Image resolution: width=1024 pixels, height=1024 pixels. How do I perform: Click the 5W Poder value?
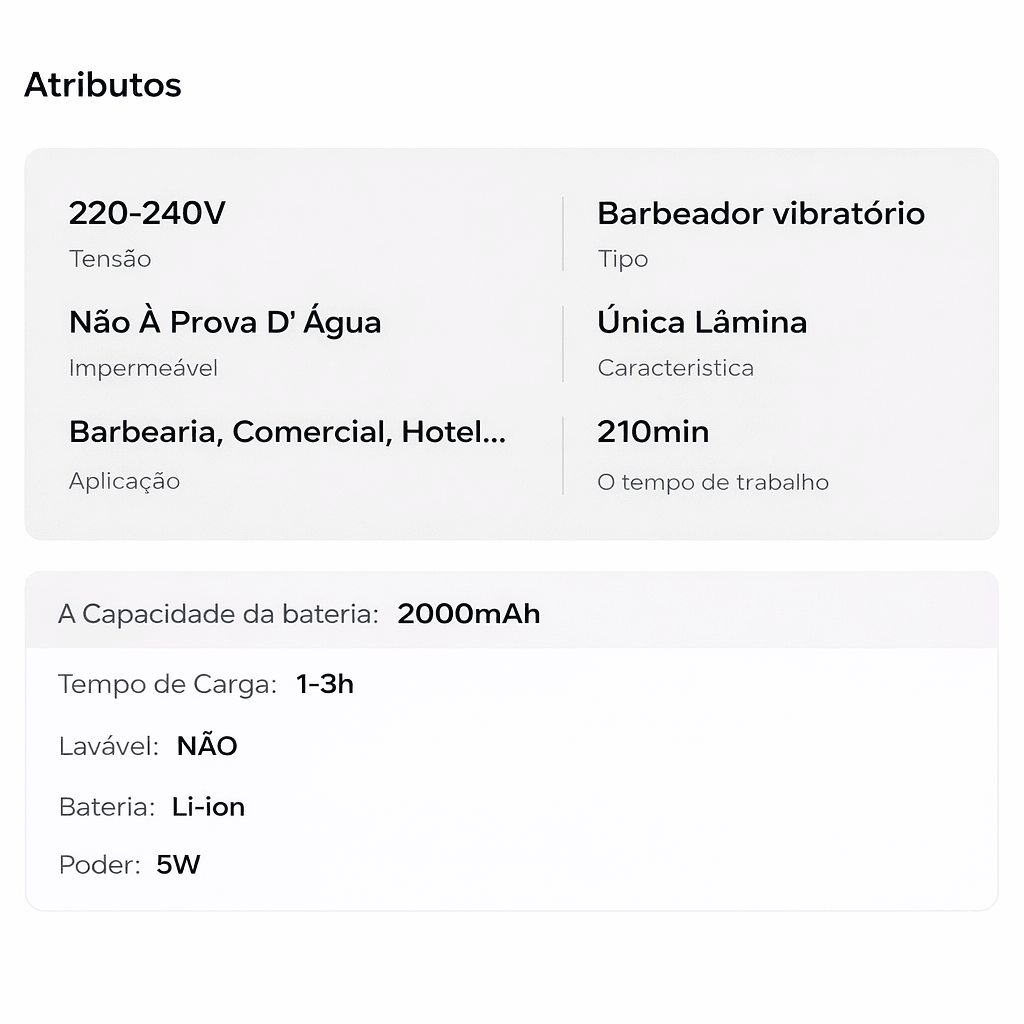point(178,865)
